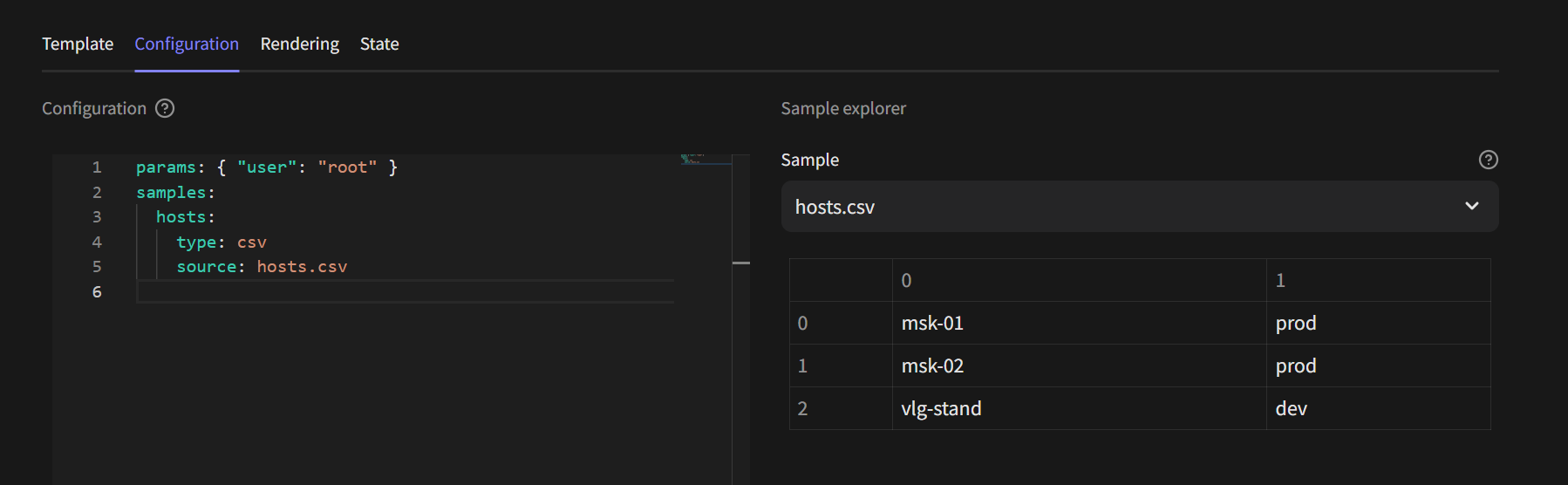Select column header 0 in sample table
Screen dimensions: 1568x485
click(x=906, y=280)
